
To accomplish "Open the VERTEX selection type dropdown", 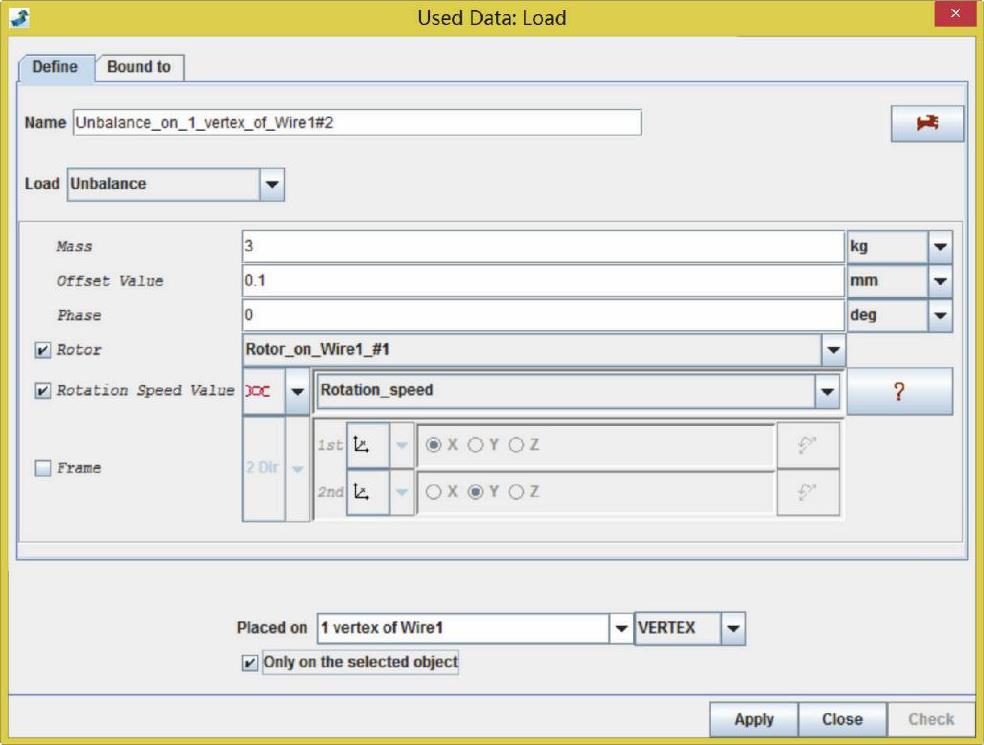I will click(734, 628).
